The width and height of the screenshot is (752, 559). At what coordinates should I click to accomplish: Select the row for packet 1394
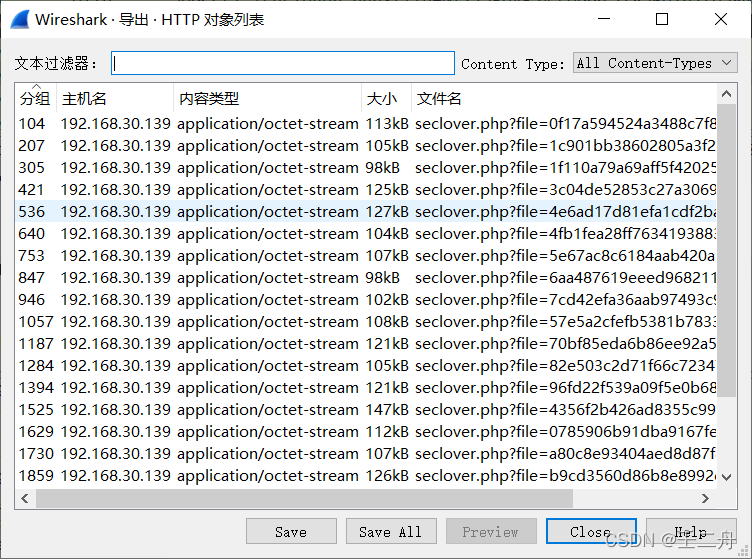366,388
